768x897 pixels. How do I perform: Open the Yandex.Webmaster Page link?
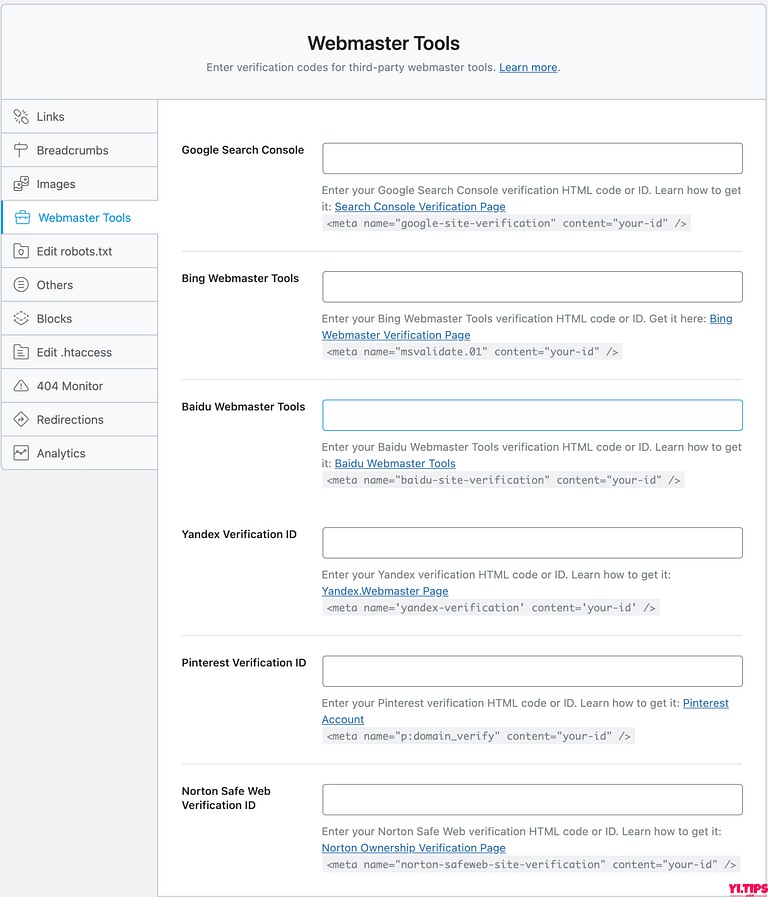385,591
